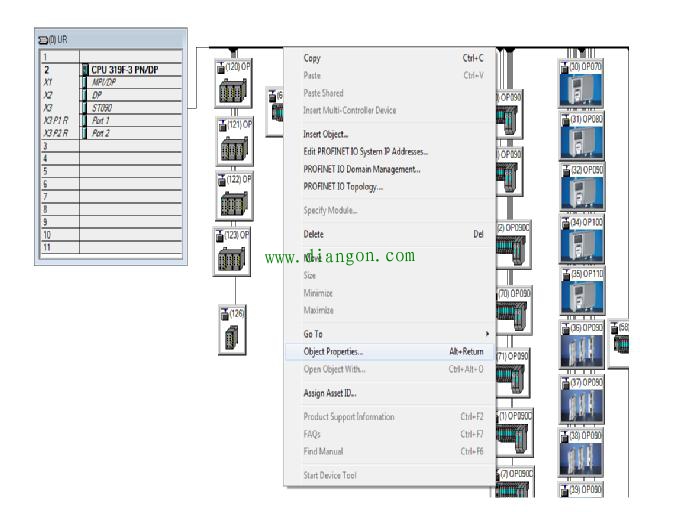679x512 pixels.
Task: Open PROFINET IO Topology dialog
Action: point(343,186)
